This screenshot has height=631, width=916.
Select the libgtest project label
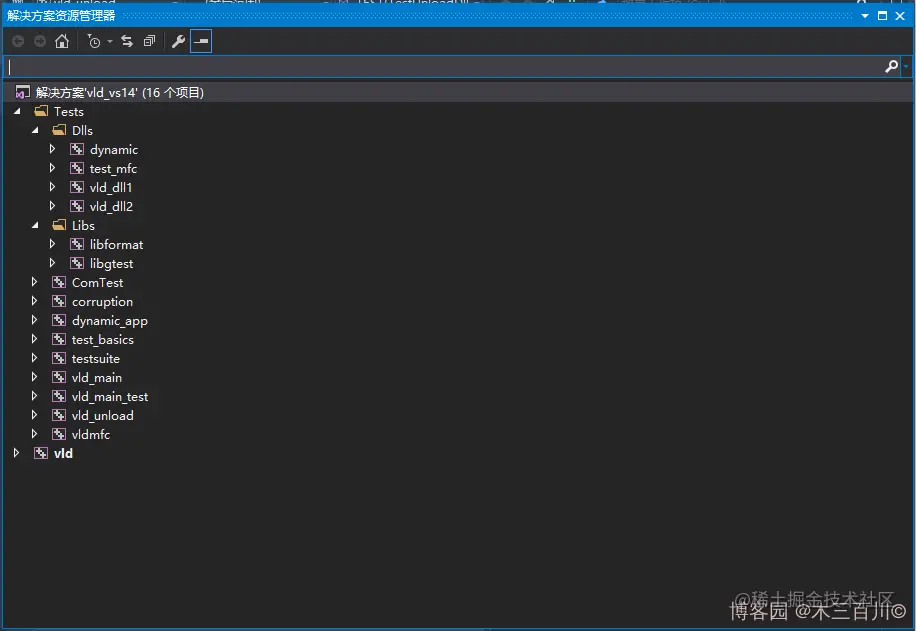[x=112, y=264]
